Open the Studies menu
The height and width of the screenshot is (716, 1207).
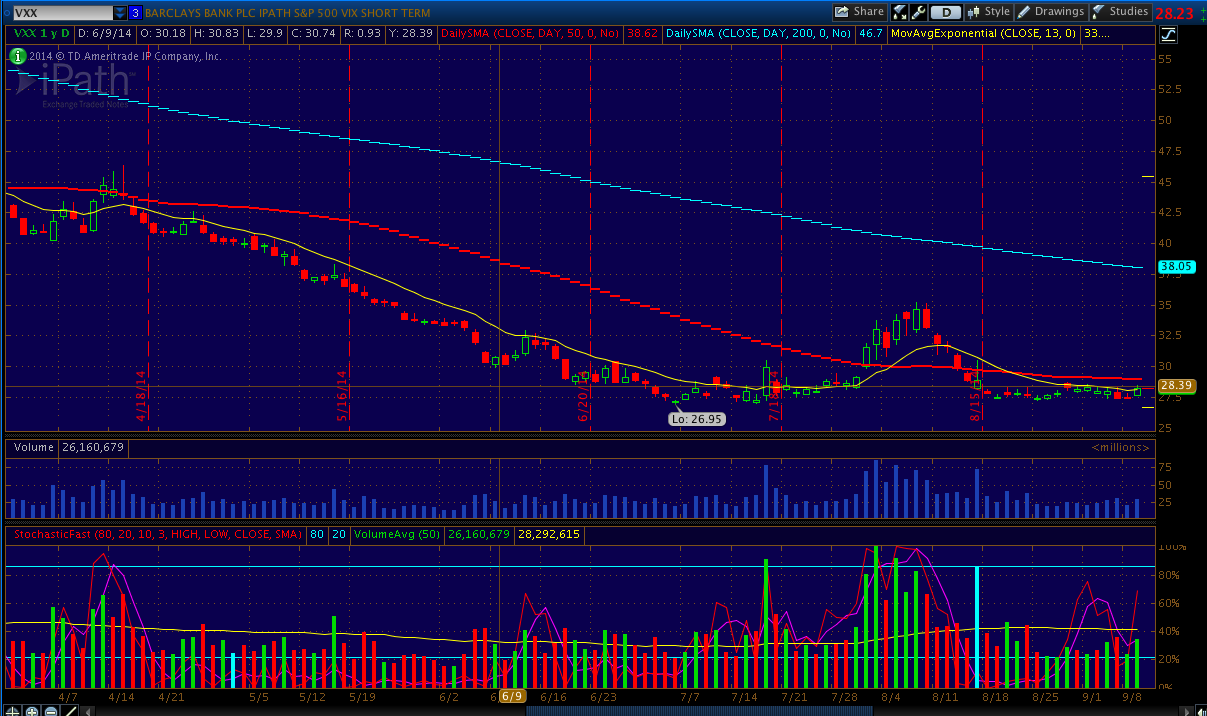tap(1120, 12)
